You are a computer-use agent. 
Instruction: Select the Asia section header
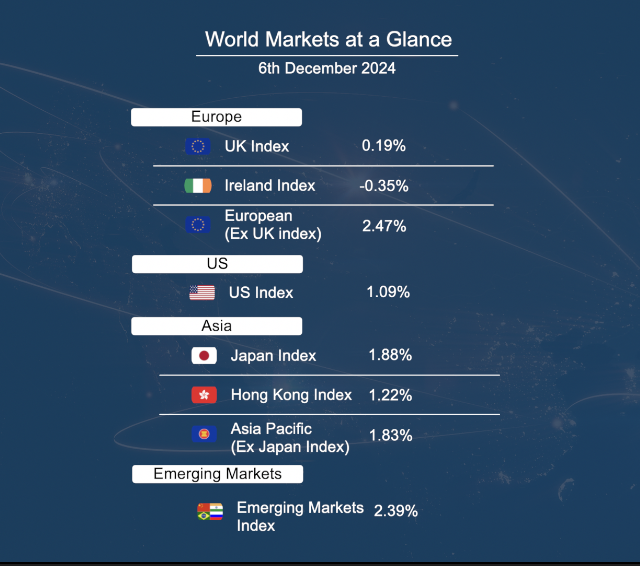(x=216, y=326)
